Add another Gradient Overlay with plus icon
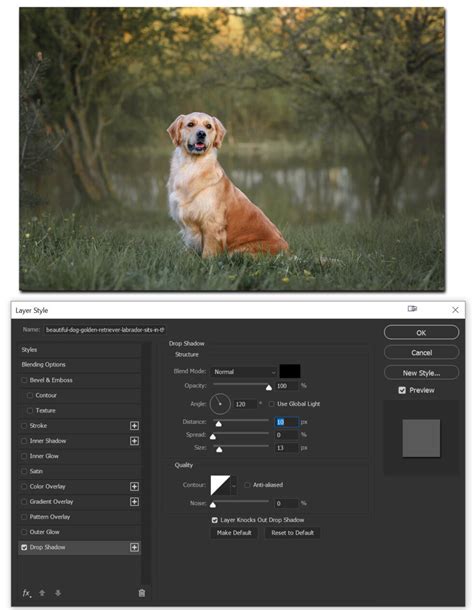The width and height of the screenshot is (474, 610). click(134, 501)
